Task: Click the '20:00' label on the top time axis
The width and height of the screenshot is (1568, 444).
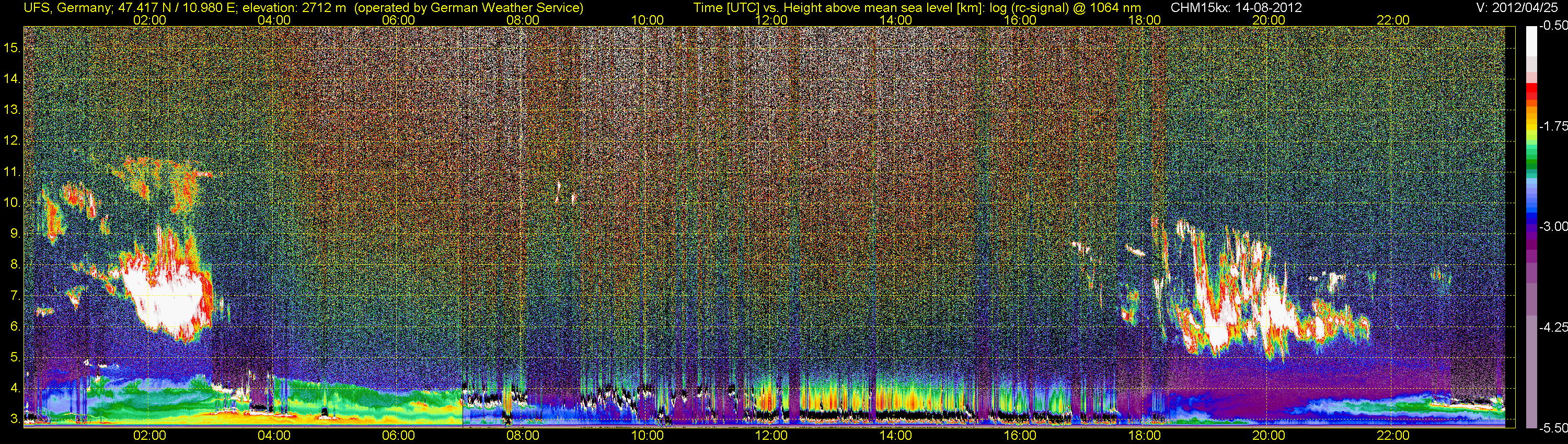Action: pyautogui.click(x=1269, y=20)
